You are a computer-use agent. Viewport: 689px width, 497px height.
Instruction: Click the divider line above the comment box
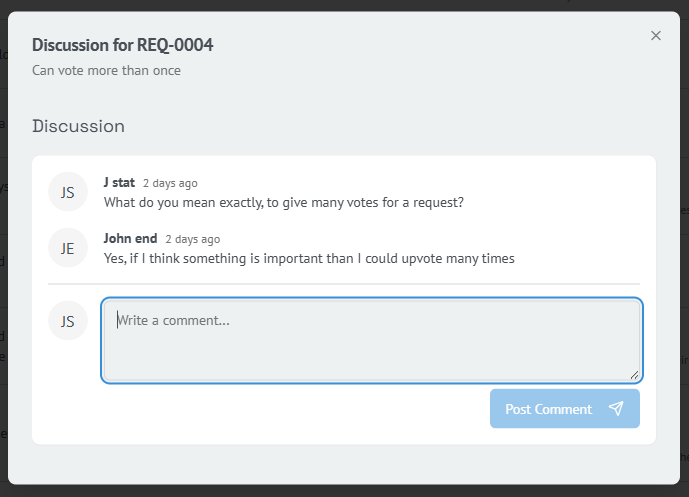point(343,284)
